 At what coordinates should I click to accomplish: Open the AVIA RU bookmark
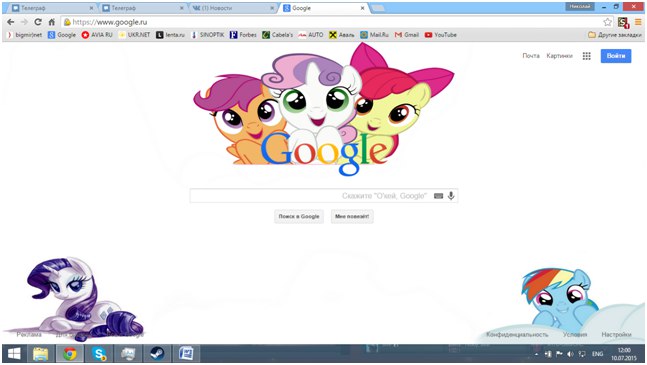pyautogui.click(x=97, y=35)
